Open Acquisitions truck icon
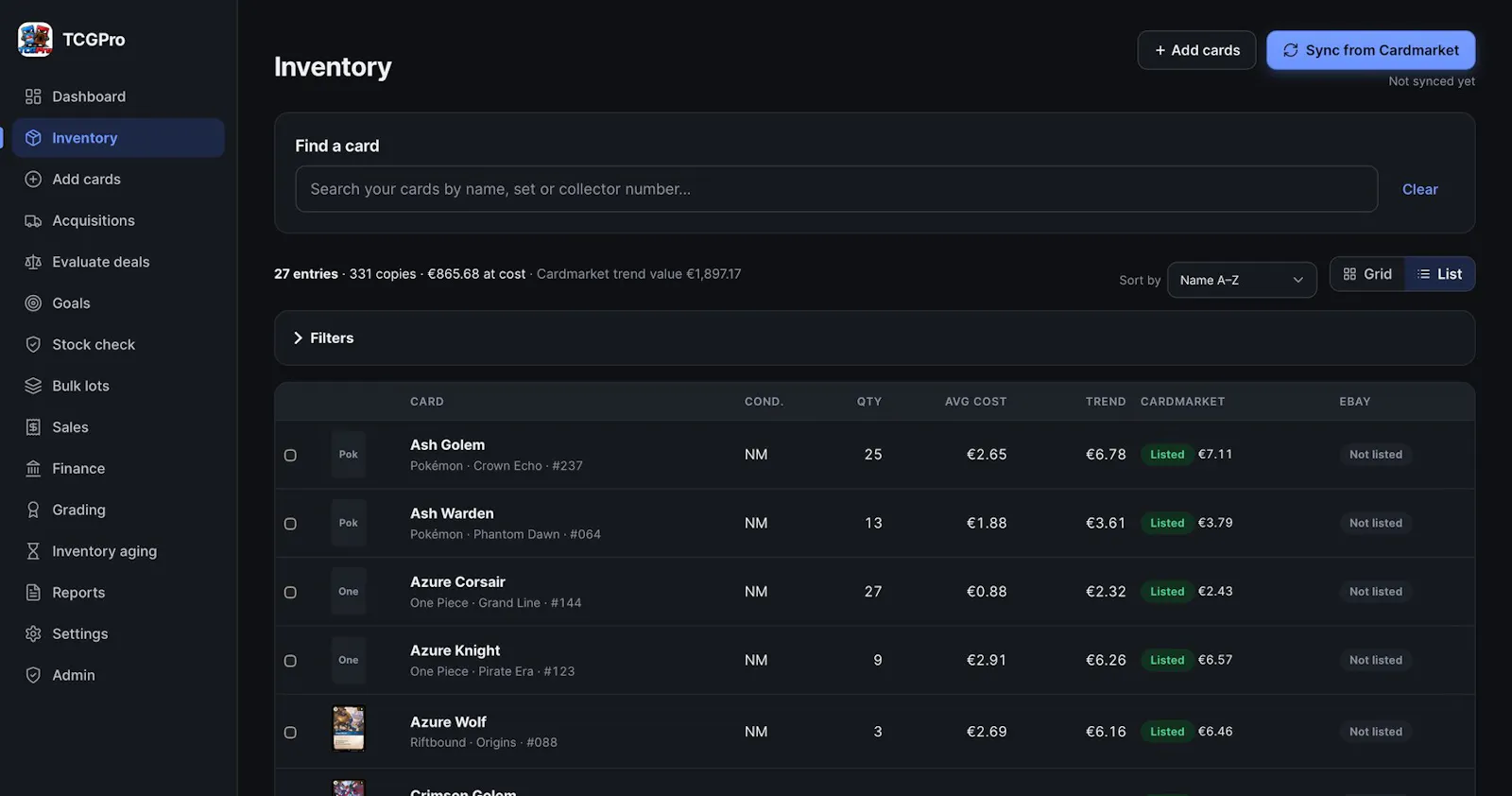The image size is (1512, 796). coord(33,220)
